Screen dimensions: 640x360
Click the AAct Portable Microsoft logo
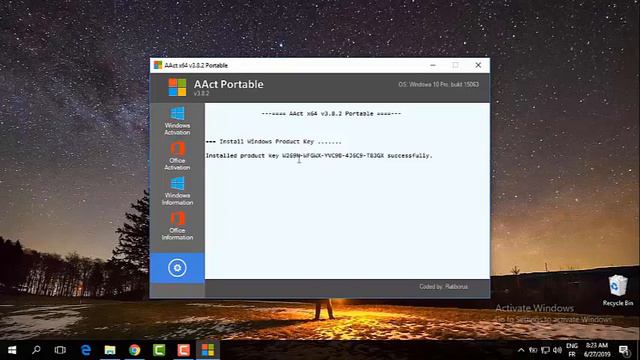[x=178, y=87]
